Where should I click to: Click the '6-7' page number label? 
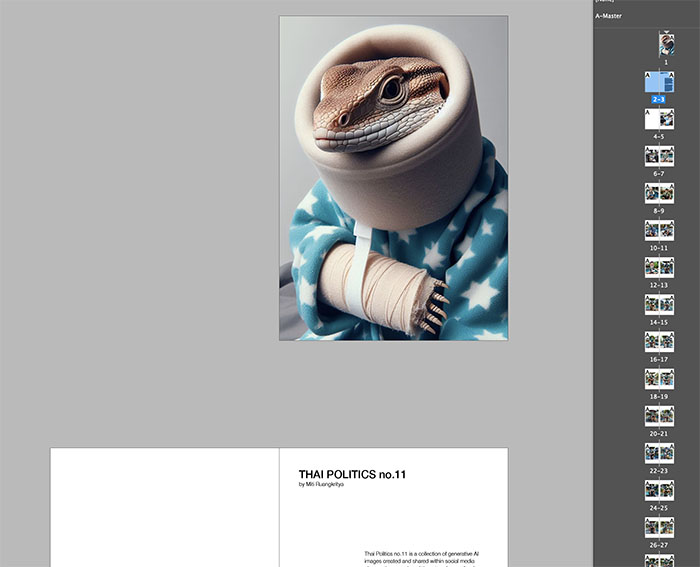coord(658,174)
